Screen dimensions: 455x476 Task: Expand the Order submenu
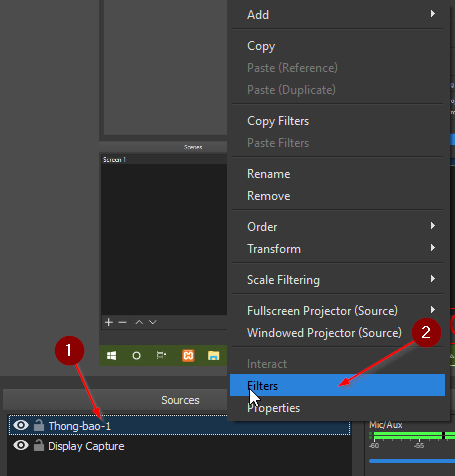pos(338,227)
